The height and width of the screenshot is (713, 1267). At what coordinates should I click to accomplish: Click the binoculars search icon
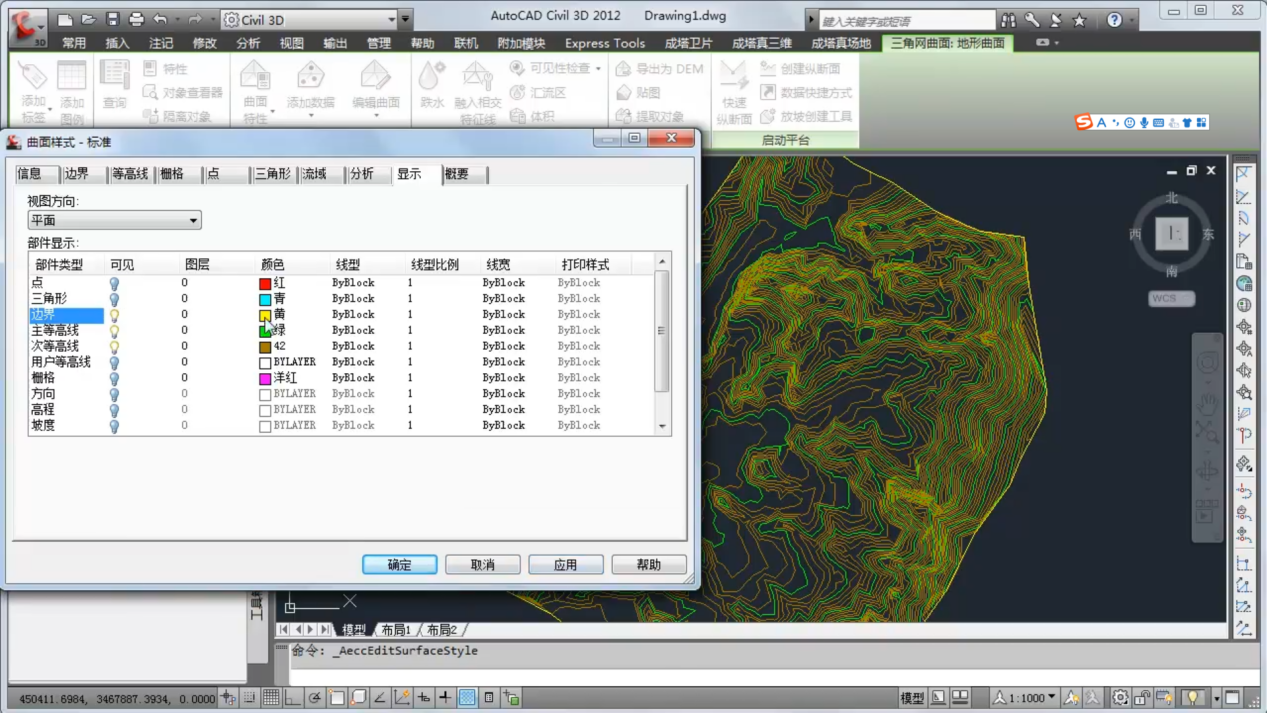[x=1008, y=19]
